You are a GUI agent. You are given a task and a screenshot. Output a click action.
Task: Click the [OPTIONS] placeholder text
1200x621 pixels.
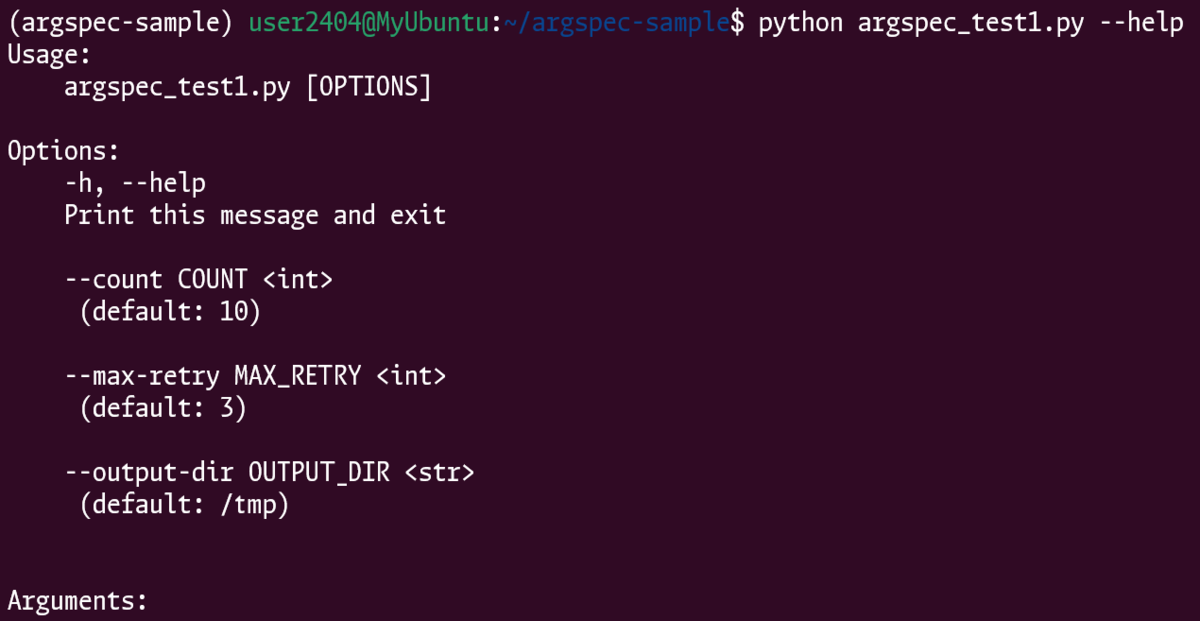pos(369,88)
